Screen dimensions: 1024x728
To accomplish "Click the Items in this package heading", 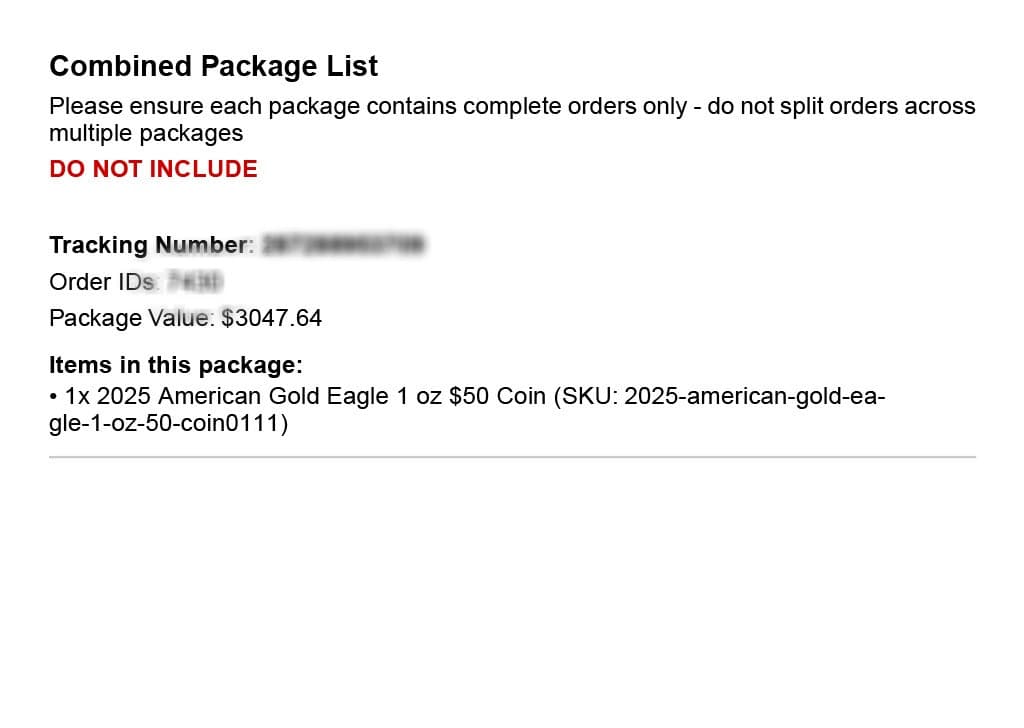I will pos(176,365).
